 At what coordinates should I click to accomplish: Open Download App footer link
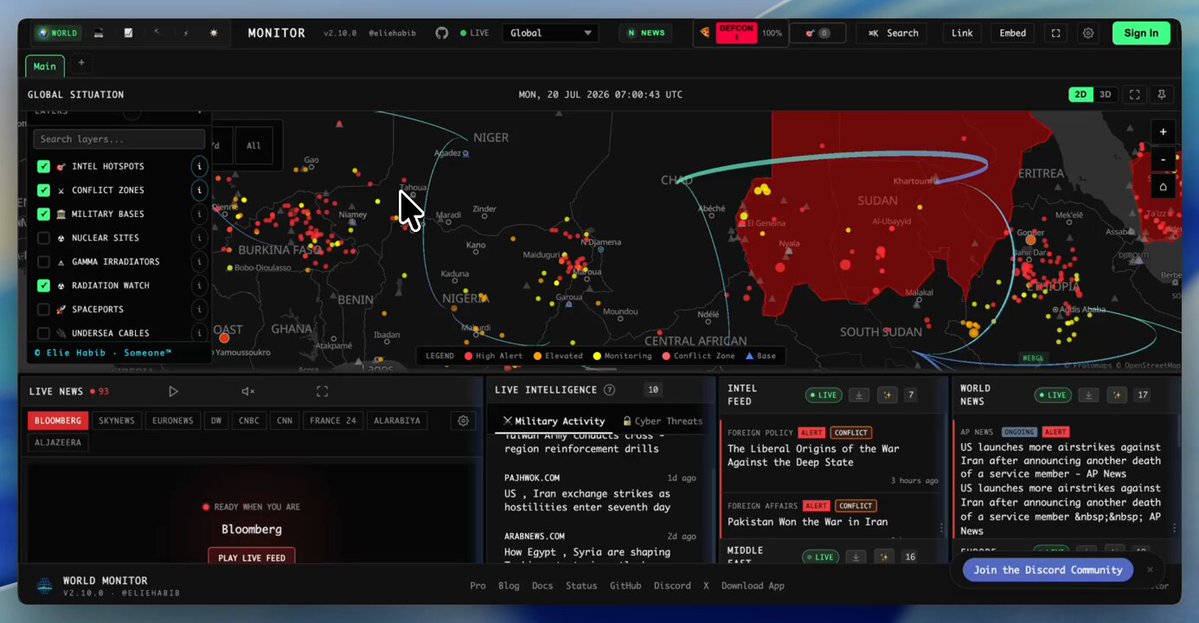tap(752, 586)
